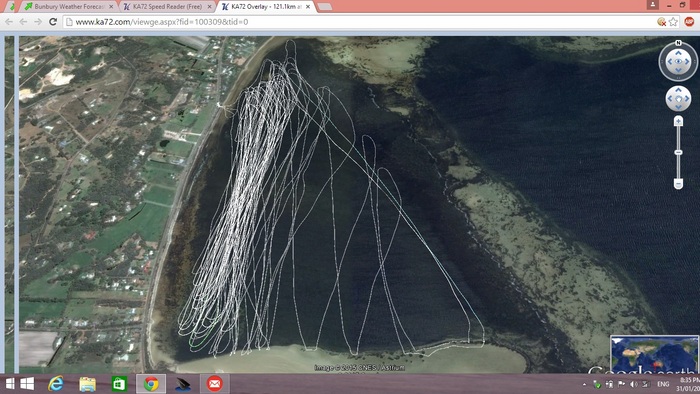The width and height of the screenshot is (700, 394).
Task: Zoom in using the plus button
Action: coord(678,121)
